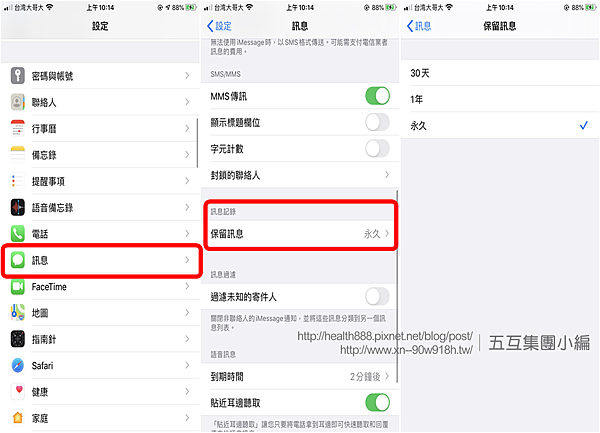Tap the SMS/MMS section header
Viewport: 600px width, 433px height.
coord(225,74)
